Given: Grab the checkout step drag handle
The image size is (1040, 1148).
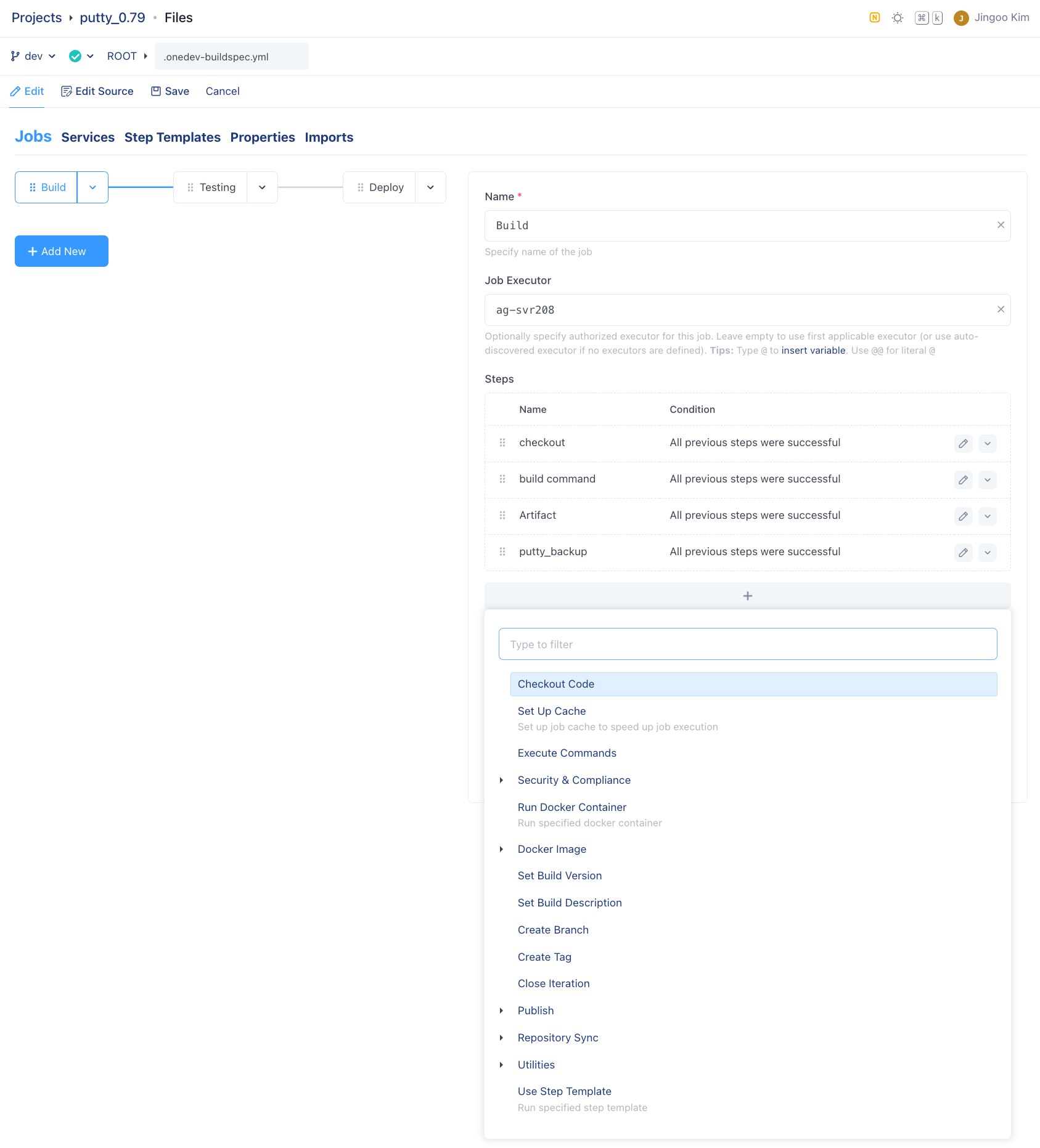Looking at the screenshot, I should tap(502, 442).
